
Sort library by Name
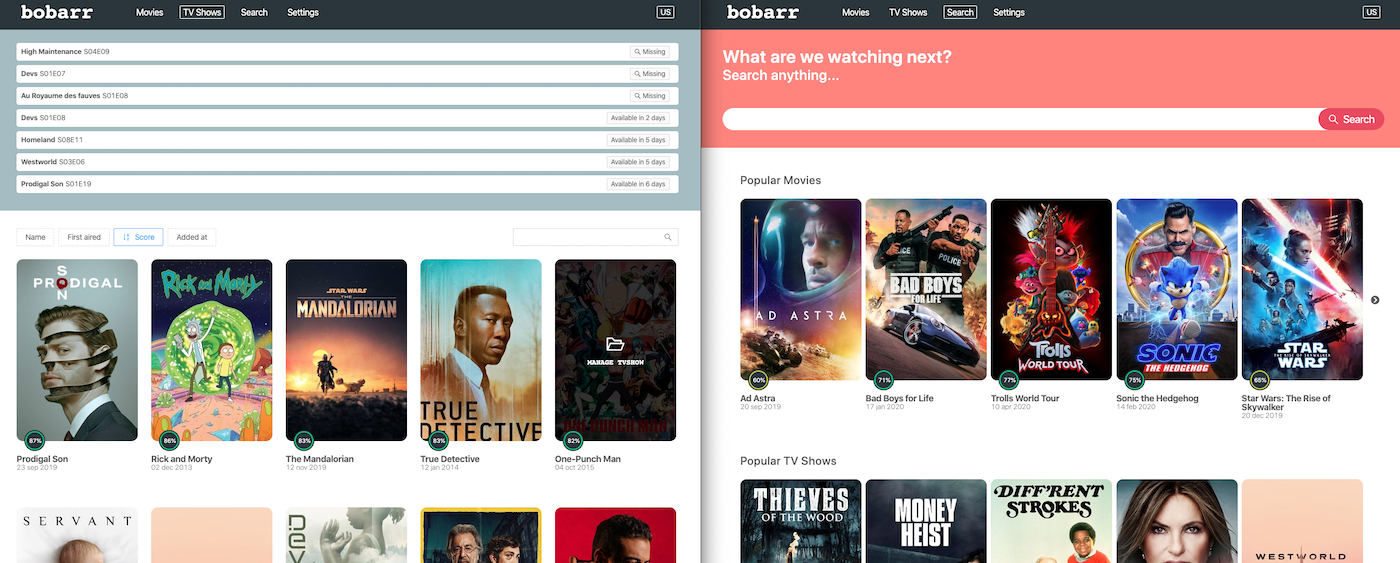coord(35,237)
